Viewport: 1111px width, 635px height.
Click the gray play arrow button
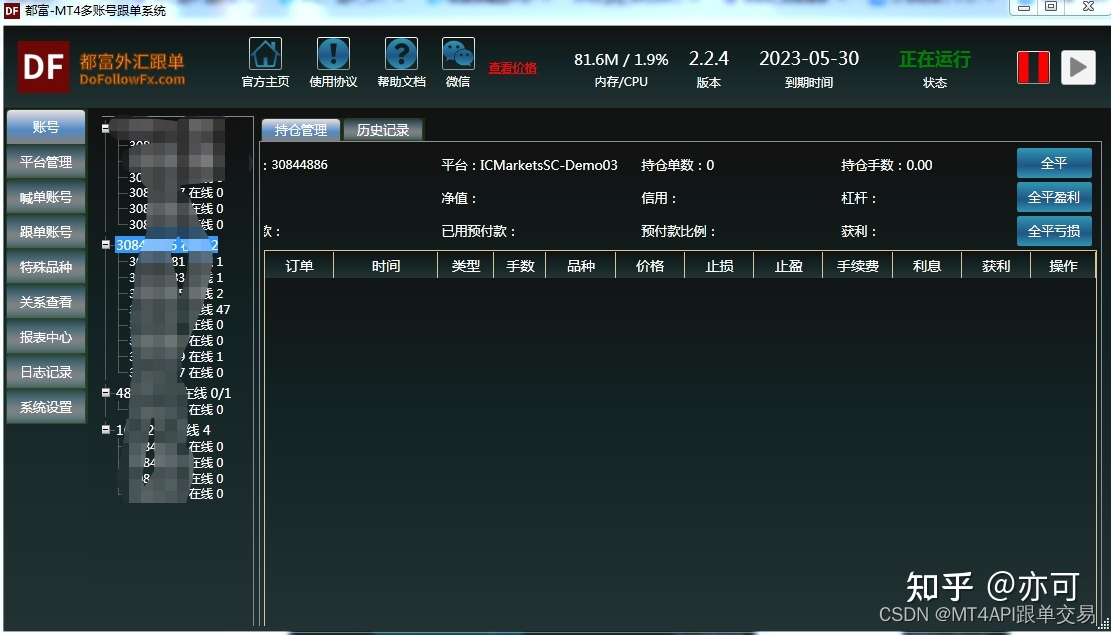(x=1078, y=68)
